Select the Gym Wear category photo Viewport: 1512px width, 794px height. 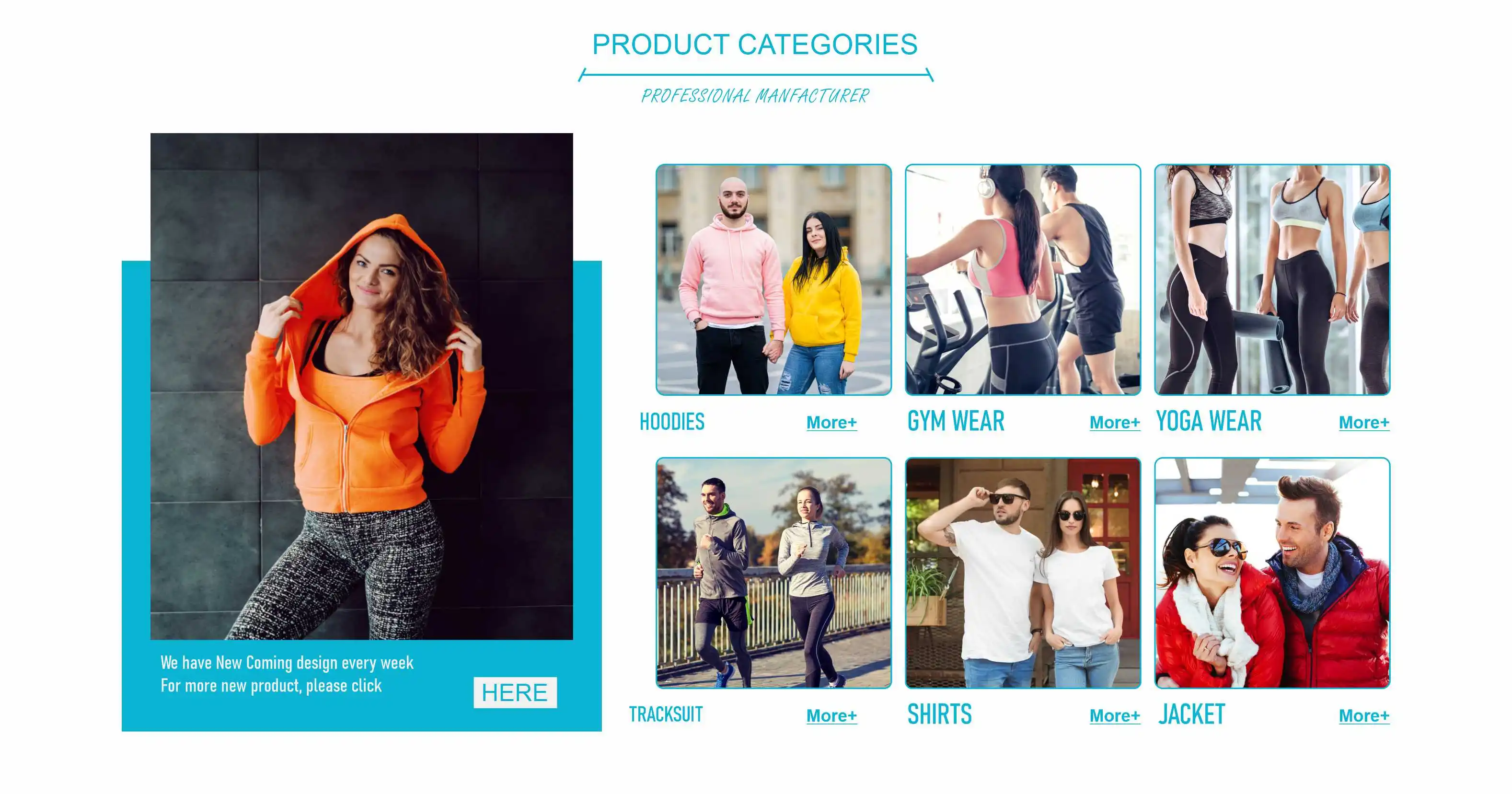pos(1023,279)
